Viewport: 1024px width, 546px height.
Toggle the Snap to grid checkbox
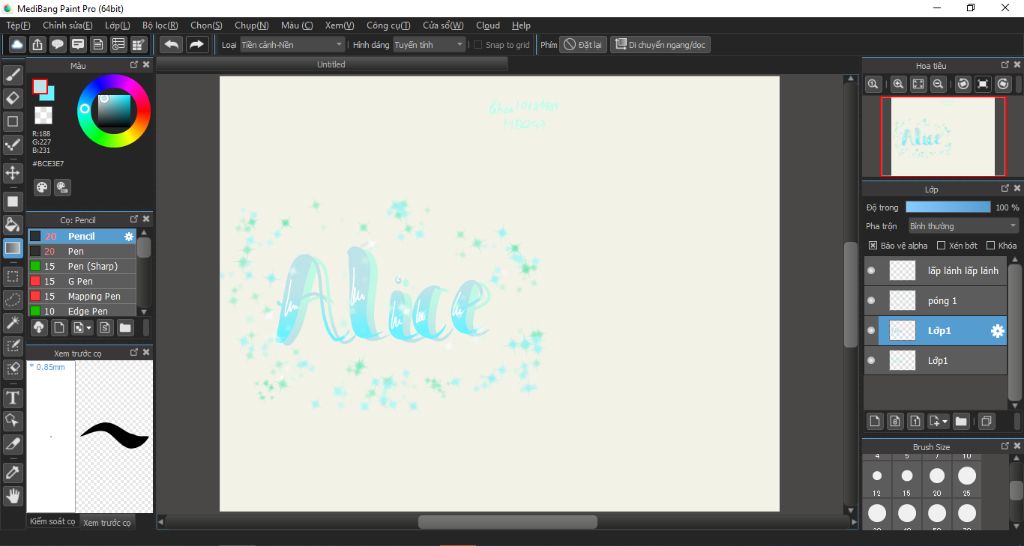[478, 45]
